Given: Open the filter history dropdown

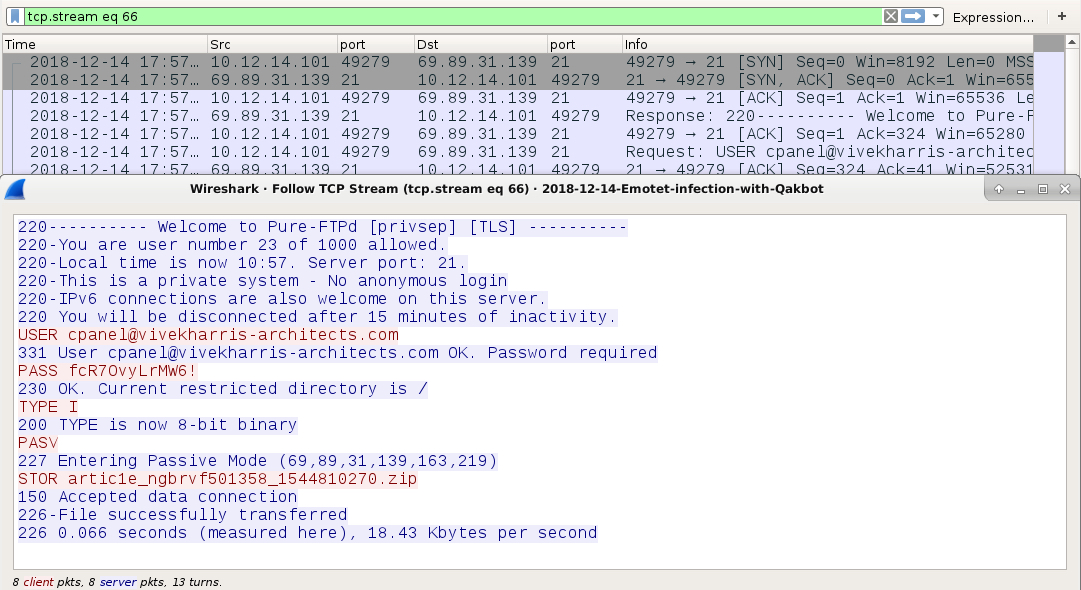Looking at the screenshot, I should [935, 17].
